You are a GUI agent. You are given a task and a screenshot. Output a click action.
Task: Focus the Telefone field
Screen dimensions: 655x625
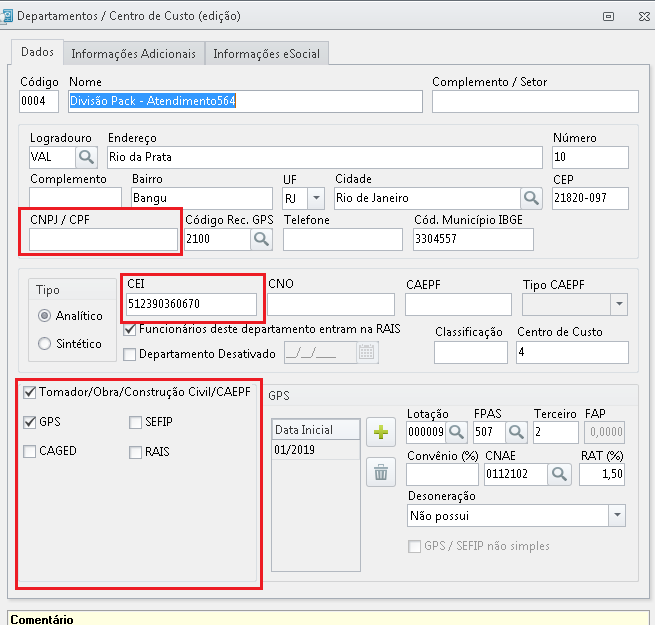tap(343, 239)
